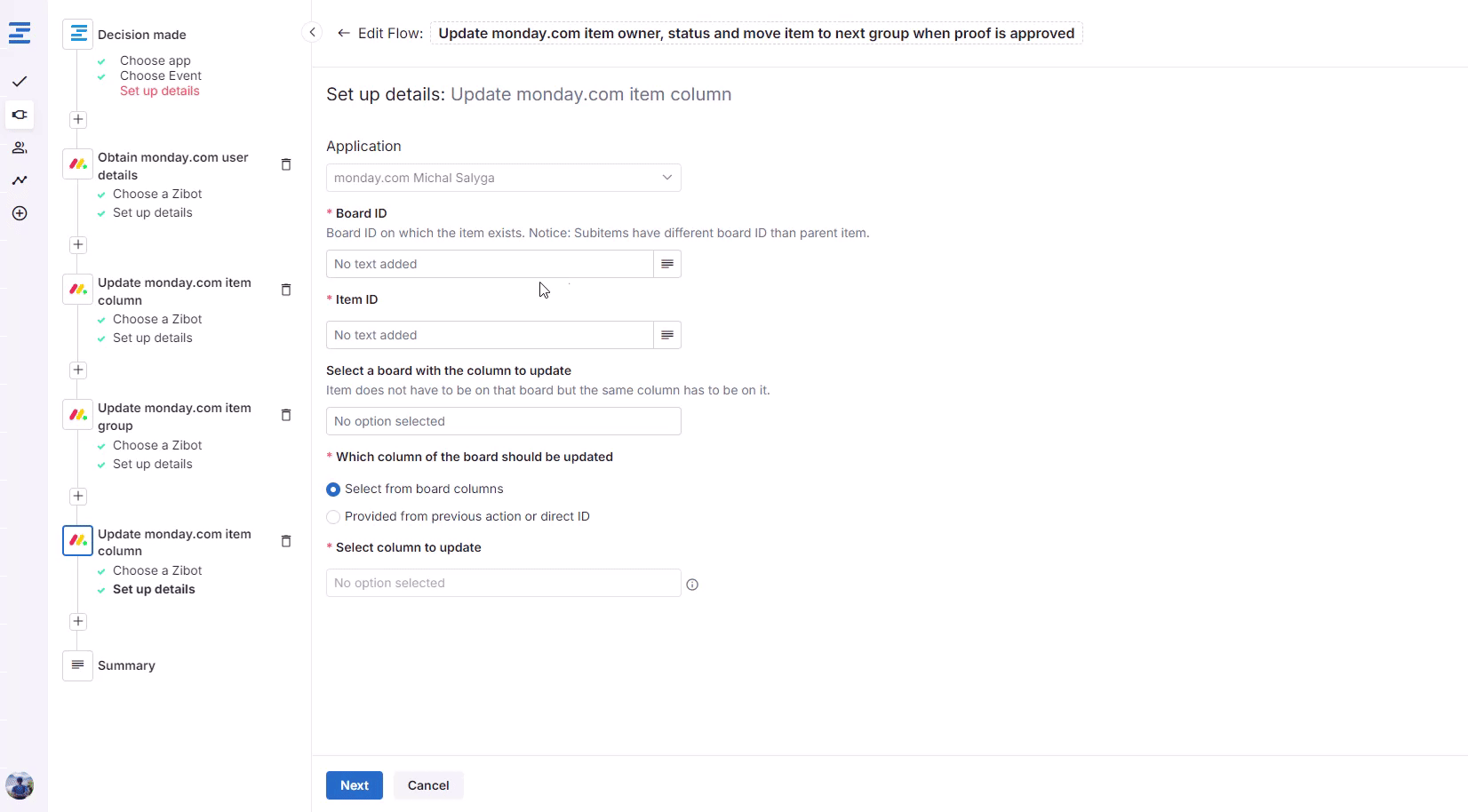Open 'Select a board with the column' dropdown
Screen dimensions: 1468x812
tap(503, 421)
